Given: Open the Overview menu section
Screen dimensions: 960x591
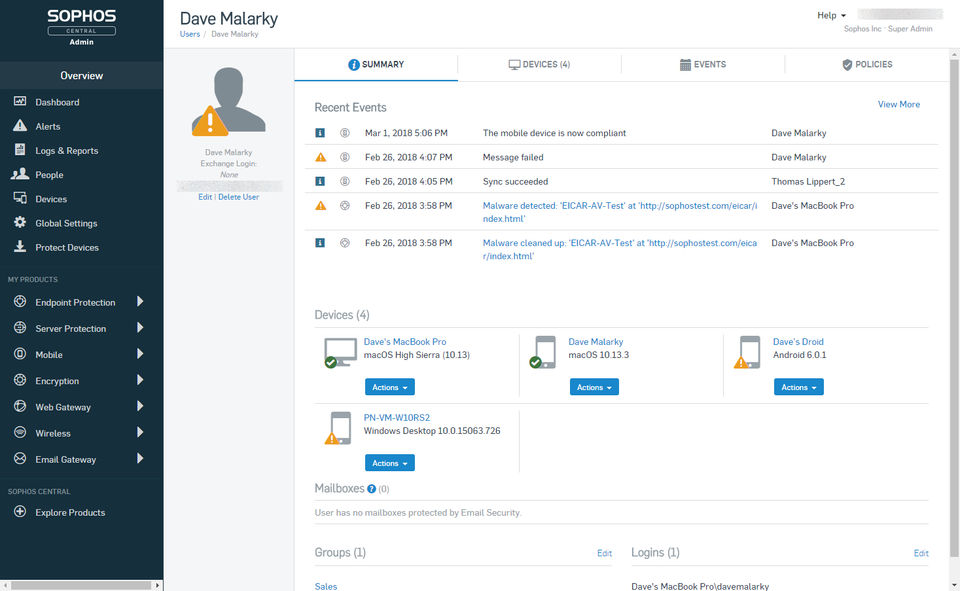Looking at the screenshot, I should point(81,75).
